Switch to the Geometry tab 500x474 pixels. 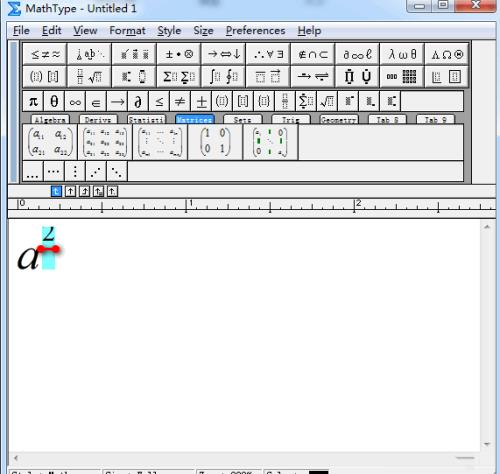(339, 119)
